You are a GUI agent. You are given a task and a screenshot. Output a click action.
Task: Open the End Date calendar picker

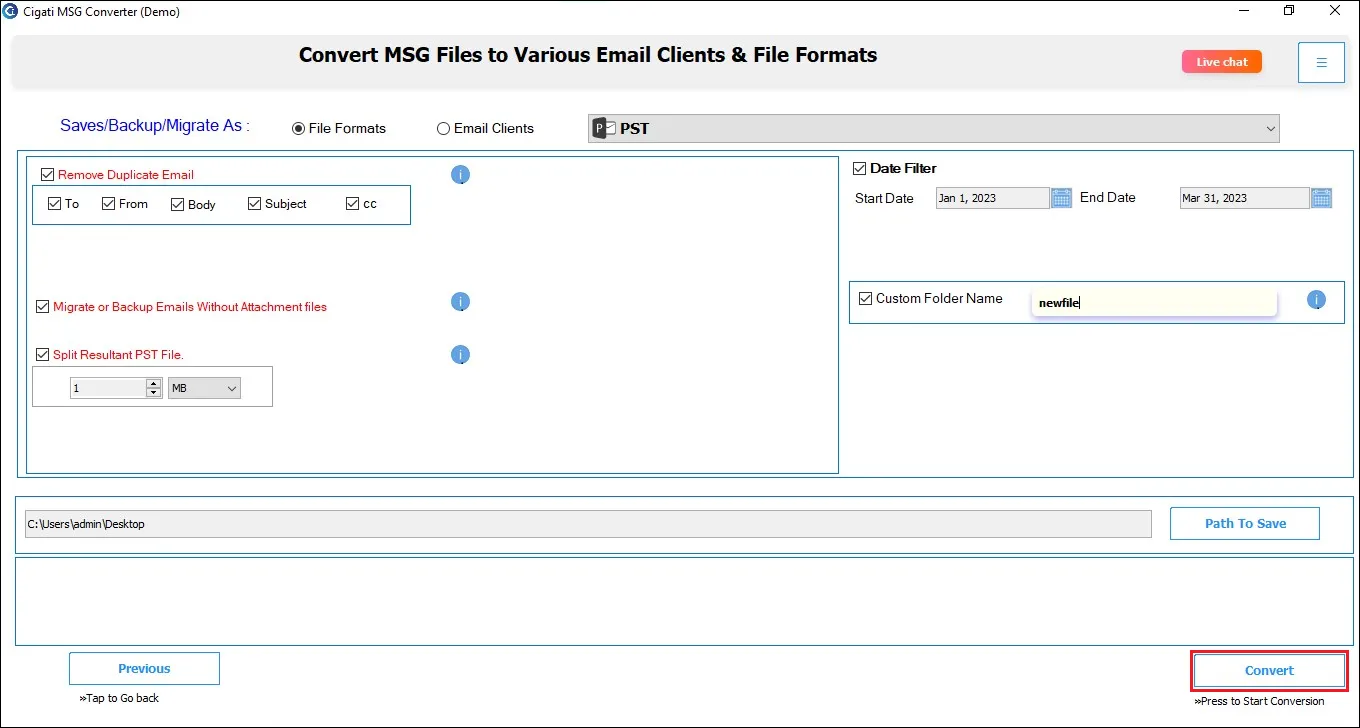coord(1321,198)
